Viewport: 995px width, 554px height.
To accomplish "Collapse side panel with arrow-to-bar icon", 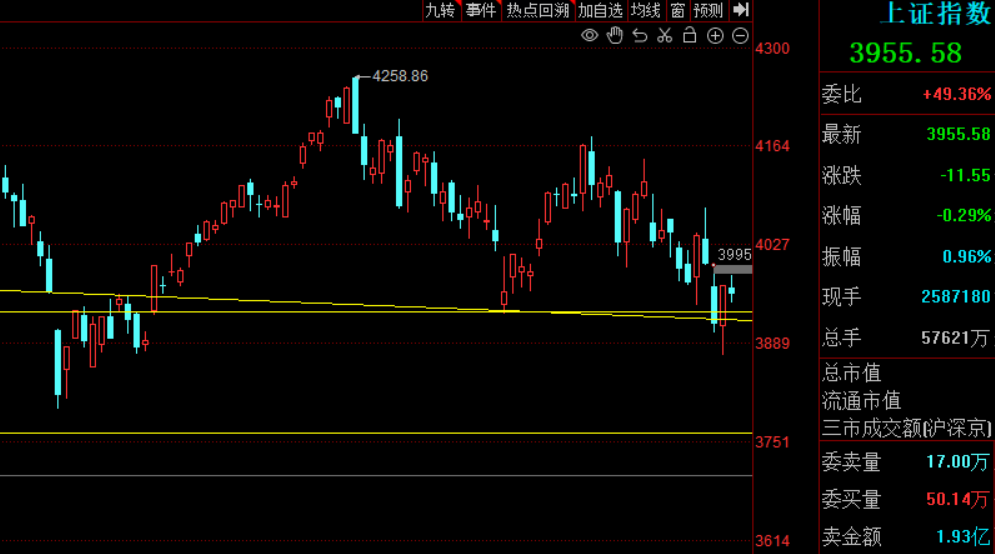I will click(741, 10).
